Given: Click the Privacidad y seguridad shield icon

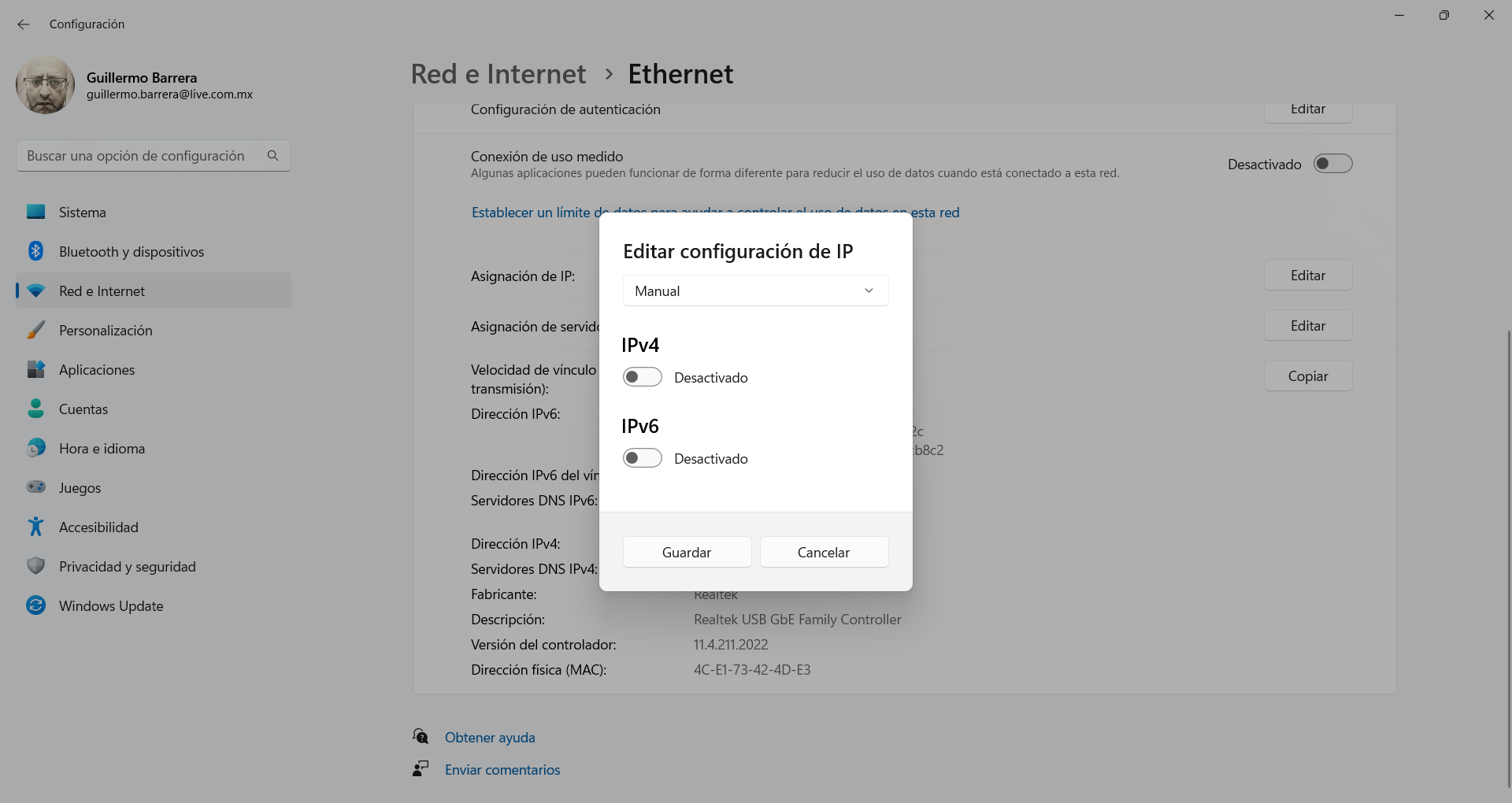Looking at the screenshot, I should pos(35,566).
